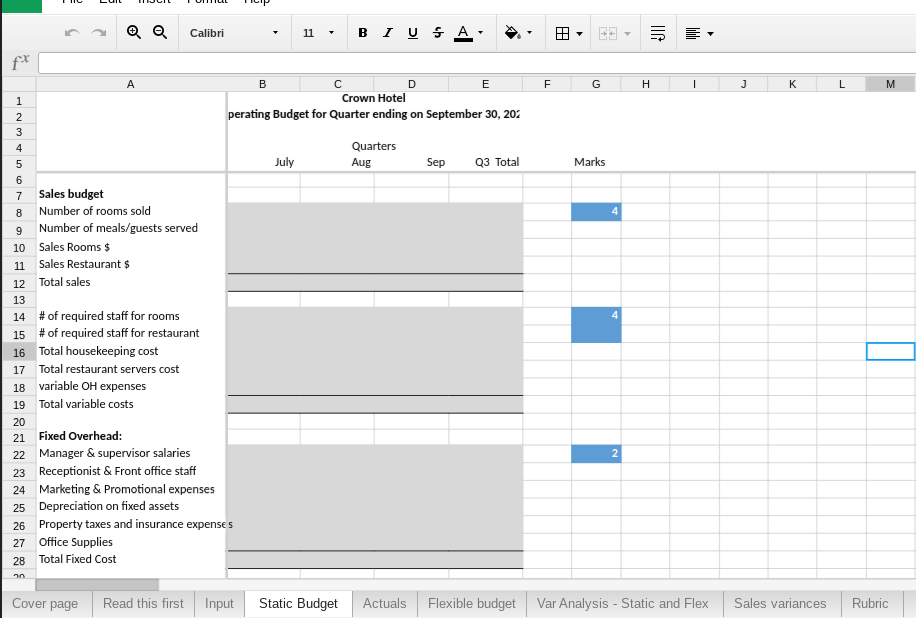This screenshot has width=916, height=618.
Task: Switch to the Flexible budget tab
Action: coord(471,603)
